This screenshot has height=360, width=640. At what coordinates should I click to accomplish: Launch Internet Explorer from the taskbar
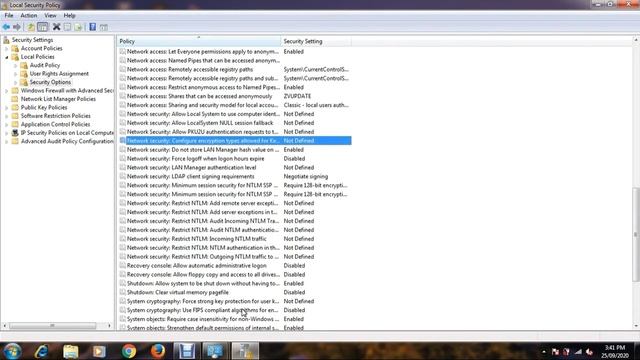pos(42,351)
